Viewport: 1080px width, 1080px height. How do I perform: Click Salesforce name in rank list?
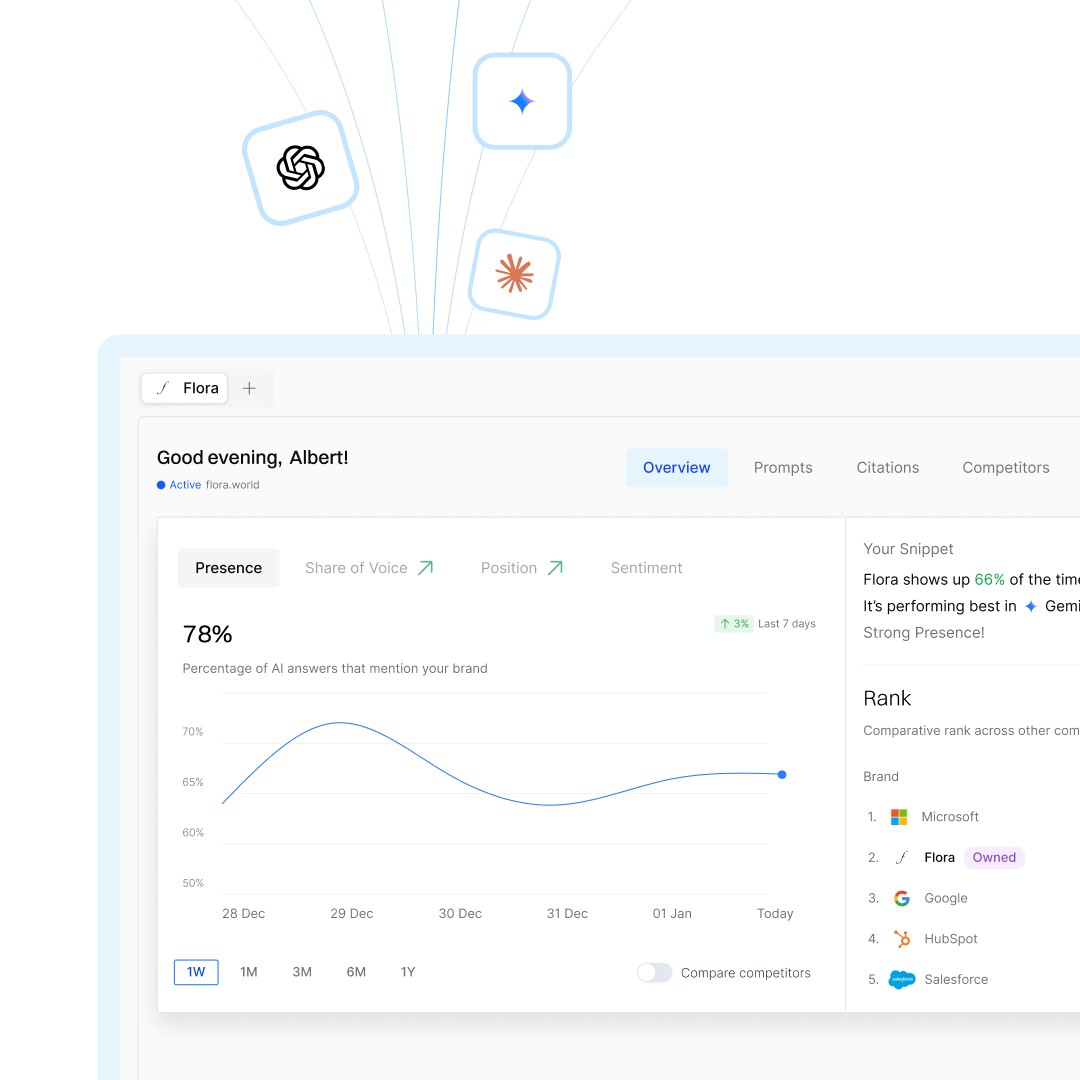[x=956, y=979]
